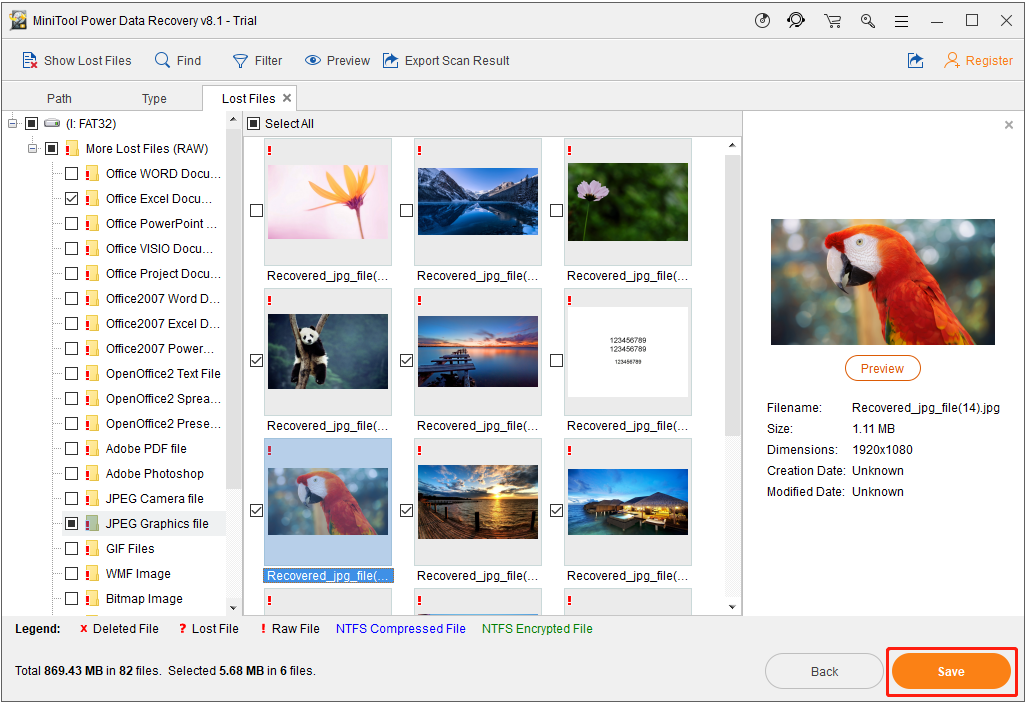Click Export Scan Result icon
1028x705 pixels.
[x=390, y=61]
